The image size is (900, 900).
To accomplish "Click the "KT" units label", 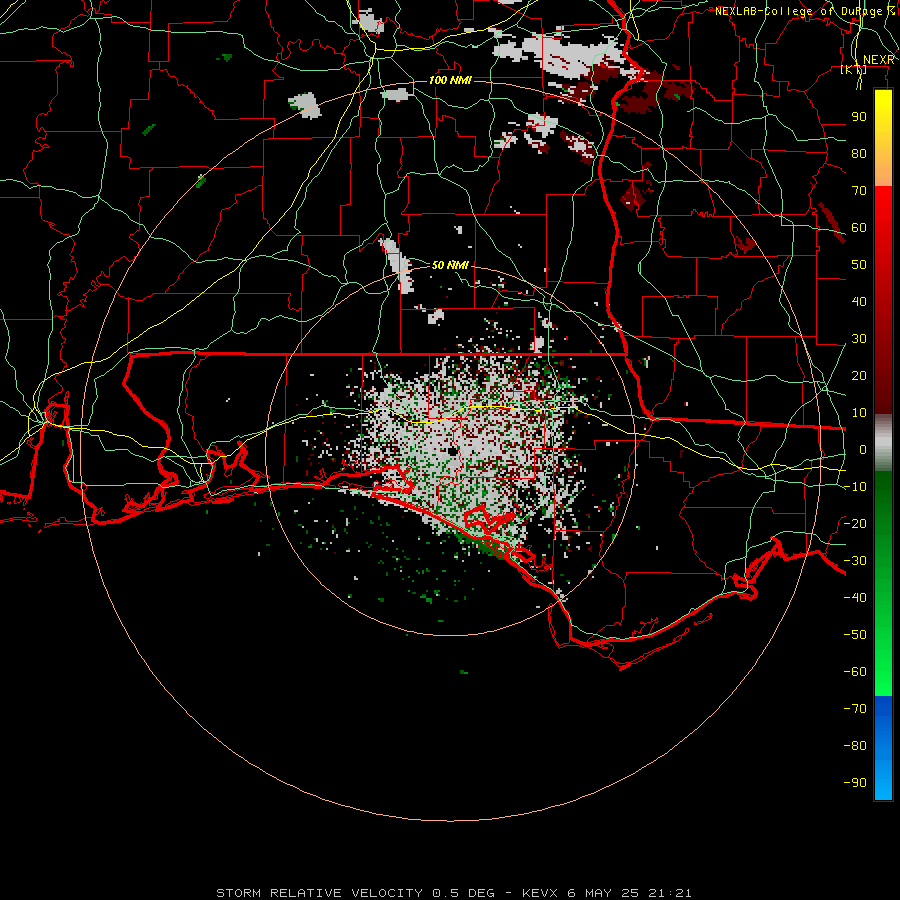I will pyautogui.click(x=854, y=69).
